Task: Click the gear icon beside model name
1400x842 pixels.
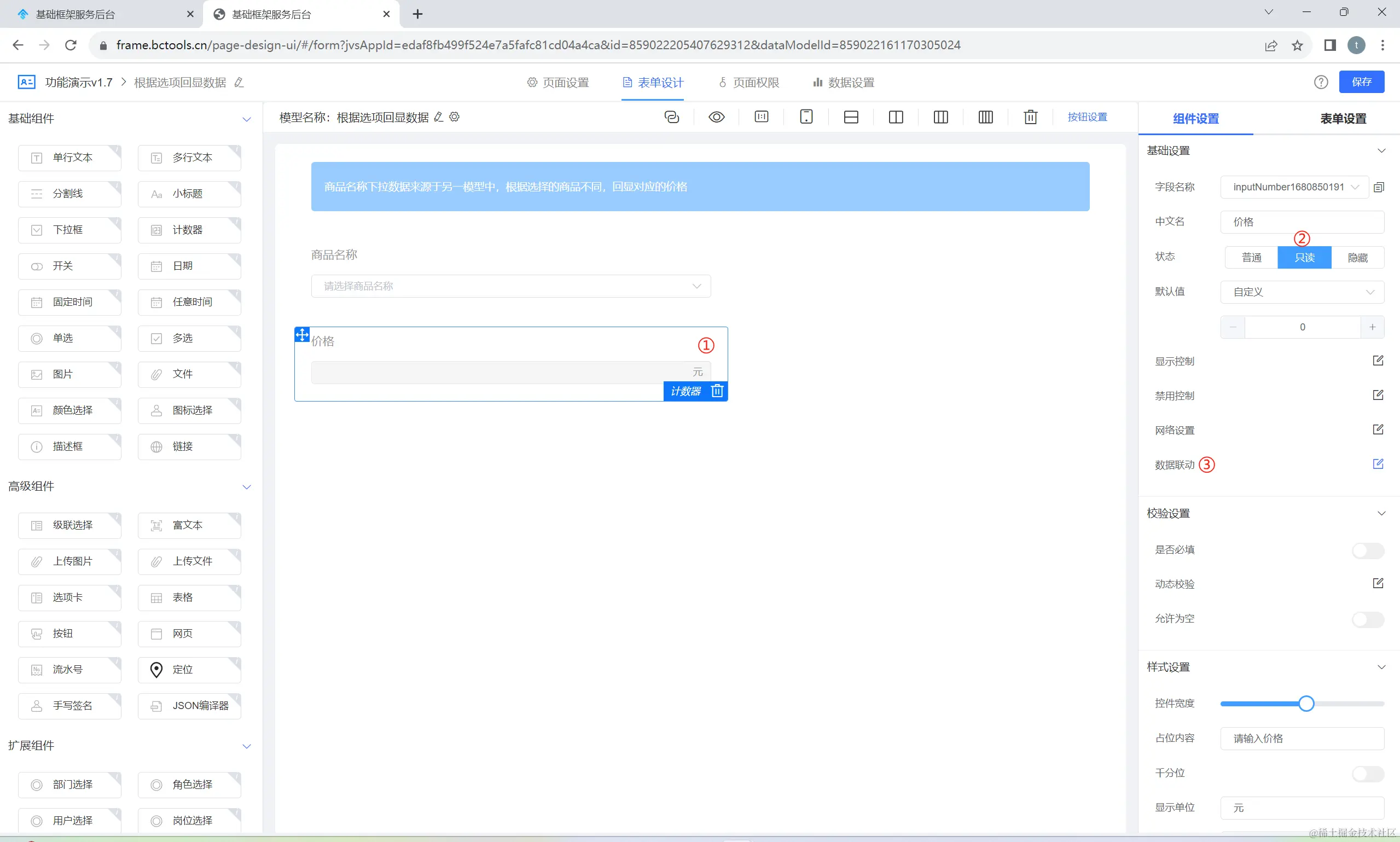Action: pos(455,117)
